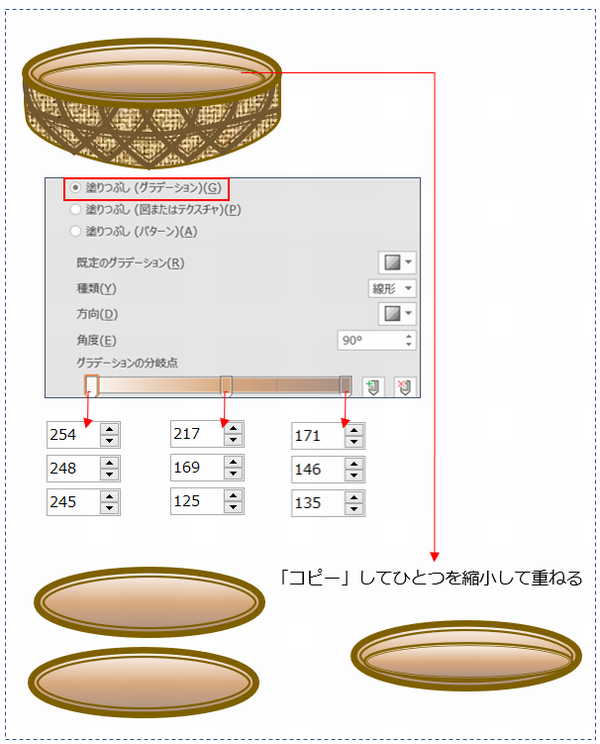Open the gradient direction dropdown
The height and width of the screenshot is (744, 600).
point(397,314)
